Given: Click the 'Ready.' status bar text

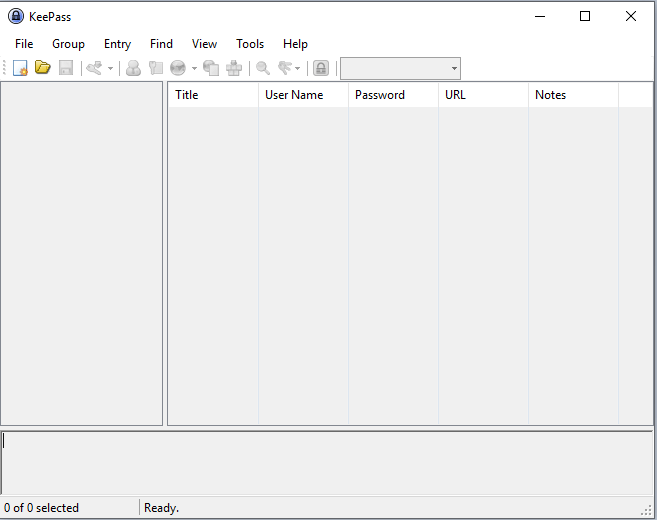Looking at the screenshot, I should (x=161, y=508).
